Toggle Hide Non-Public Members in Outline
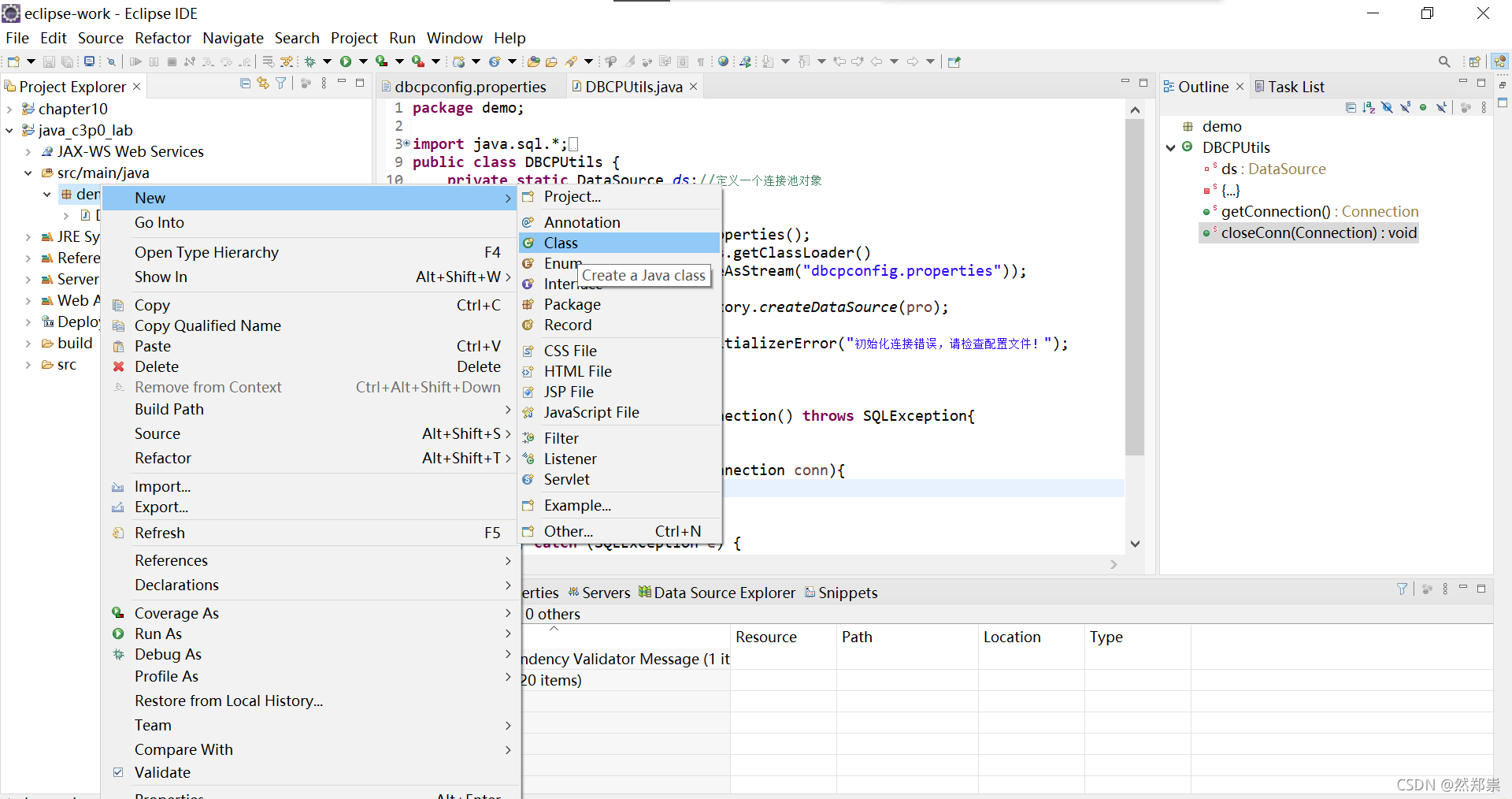Viewport: 1512px width, 799px height. 1422,108
